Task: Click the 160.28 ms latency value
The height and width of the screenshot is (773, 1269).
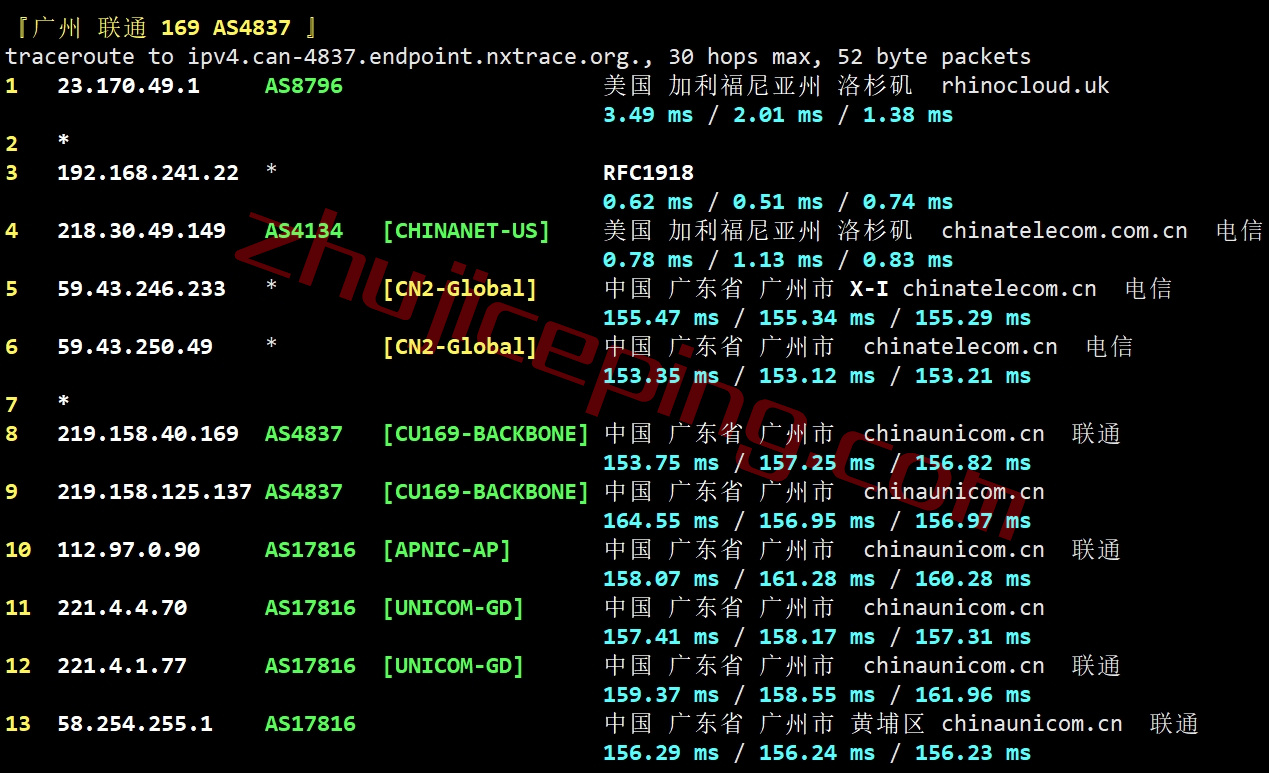Action: pos(973,579)
